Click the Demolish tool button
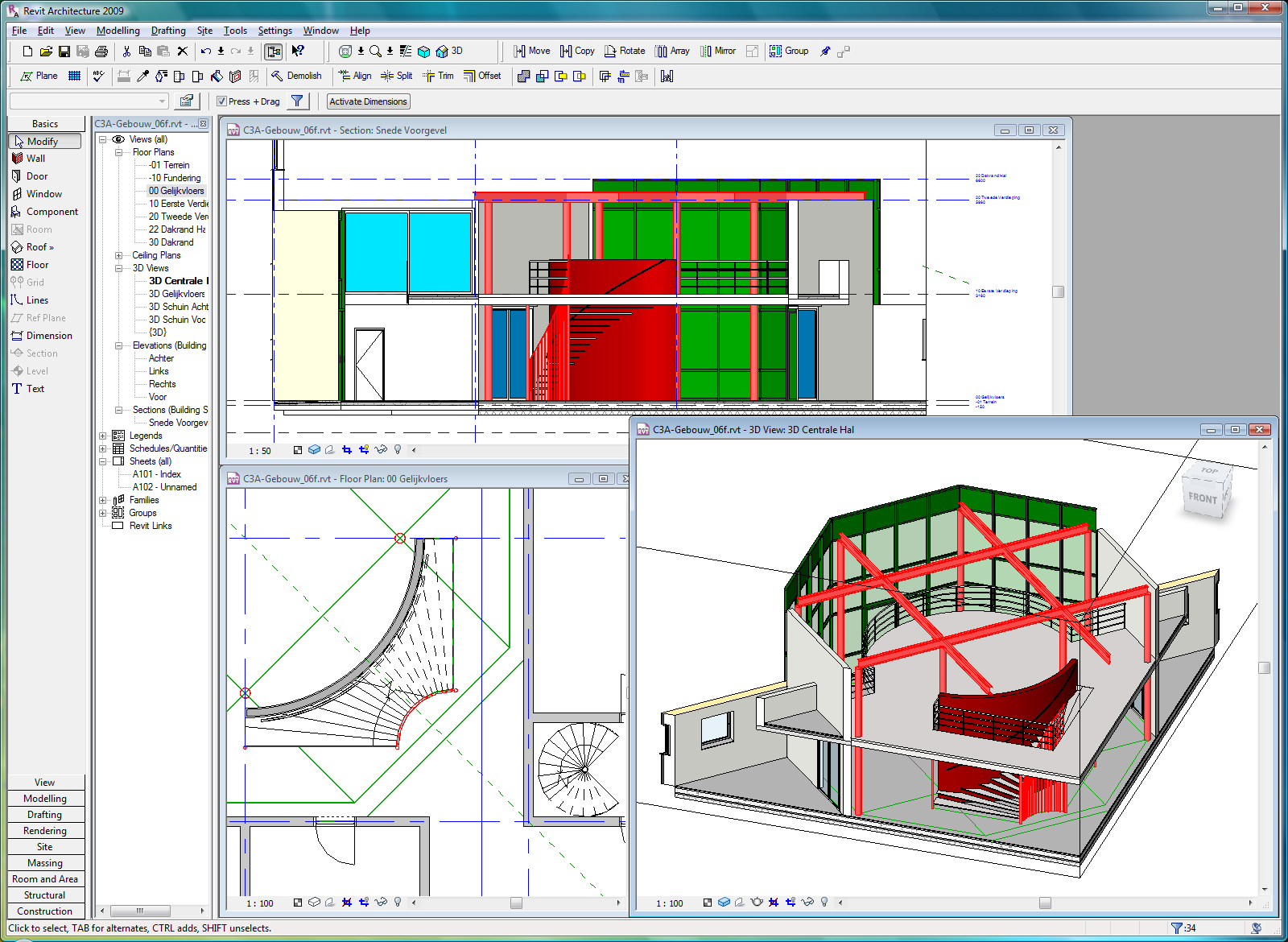1288x942 pixels. (x=296, y=76)
